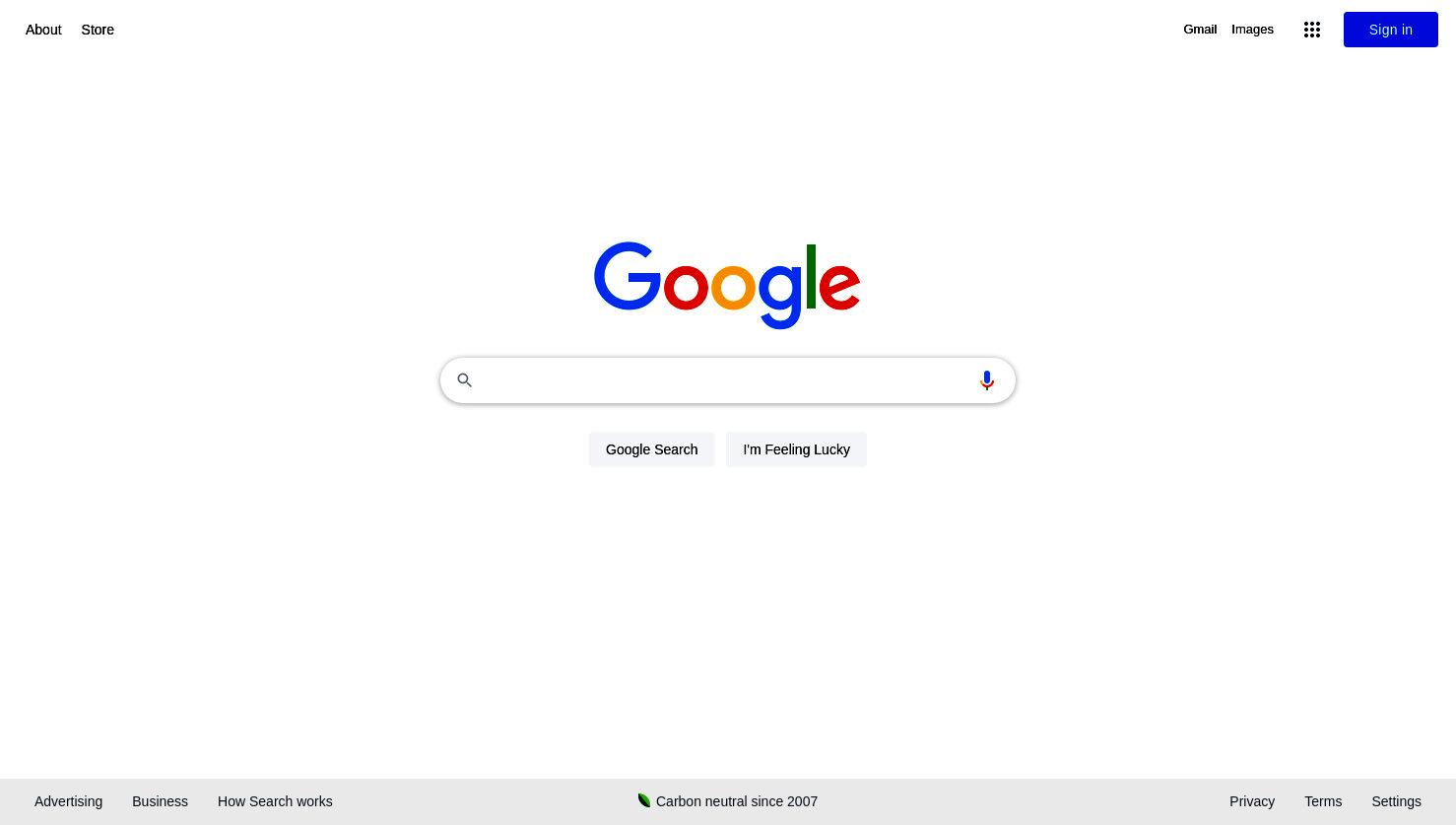Image resolution: width=1456 pixels, height=825 pixels.
Task: Open Advertising footer link
Action: click(x=68, y=801)
